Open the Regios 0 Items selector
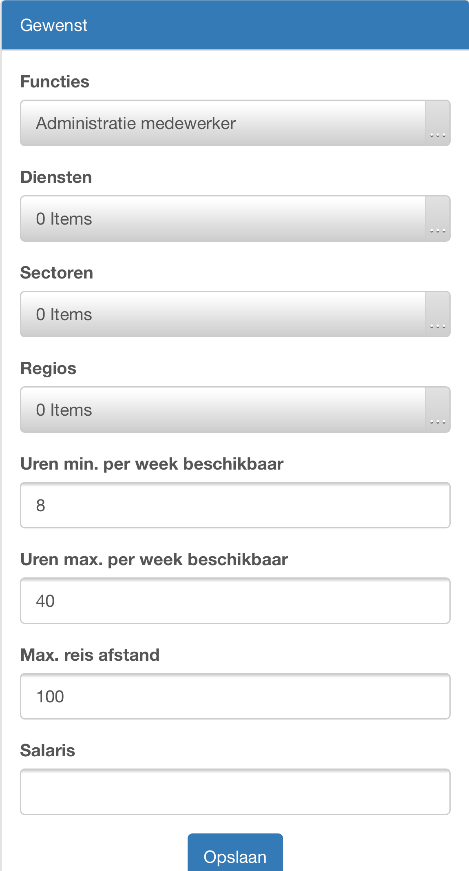Screen dimensions: 469x871 tap(223, 410)
